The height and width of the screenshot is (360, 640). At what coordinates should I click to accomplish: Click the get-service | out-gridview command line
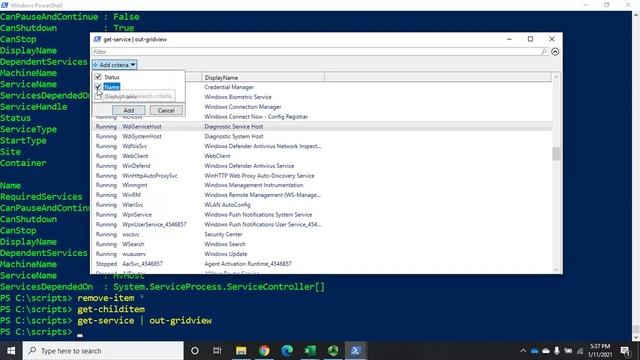pyautogui.click(x=144, y=321)
